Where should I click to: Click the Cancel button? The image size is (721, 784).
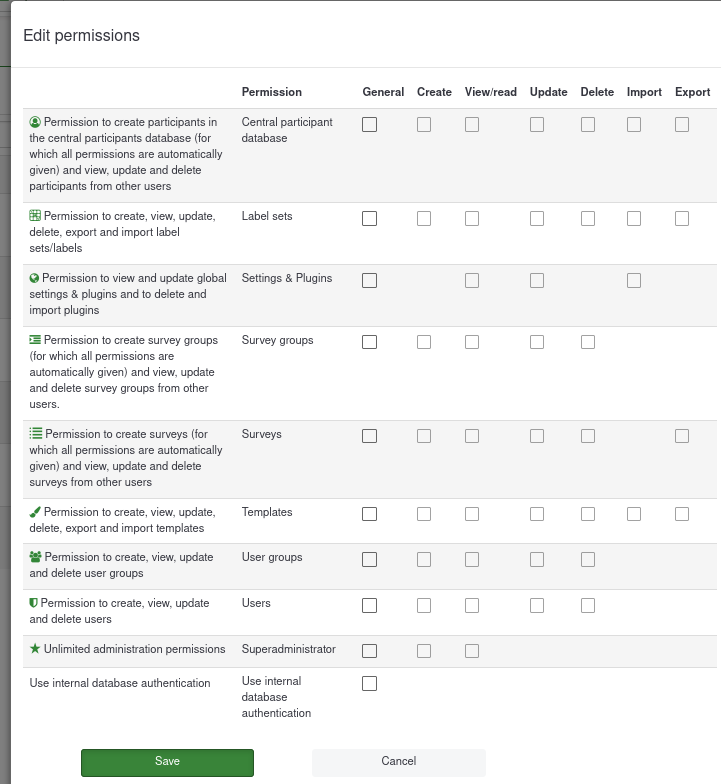click(398, 762)
